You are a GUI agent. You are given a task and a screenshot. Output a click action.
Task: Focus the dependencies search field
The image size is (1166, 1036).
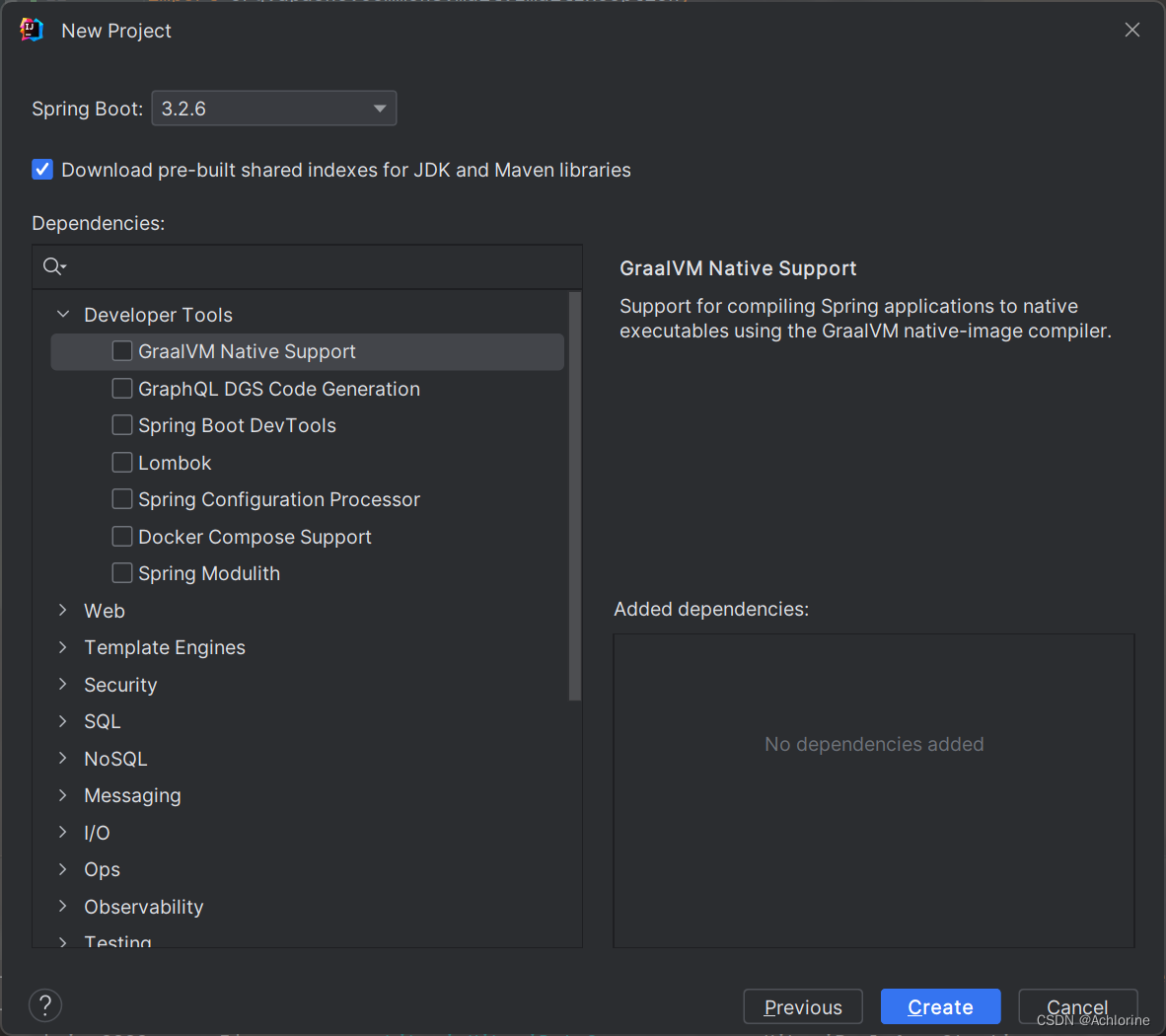[307, 267]
